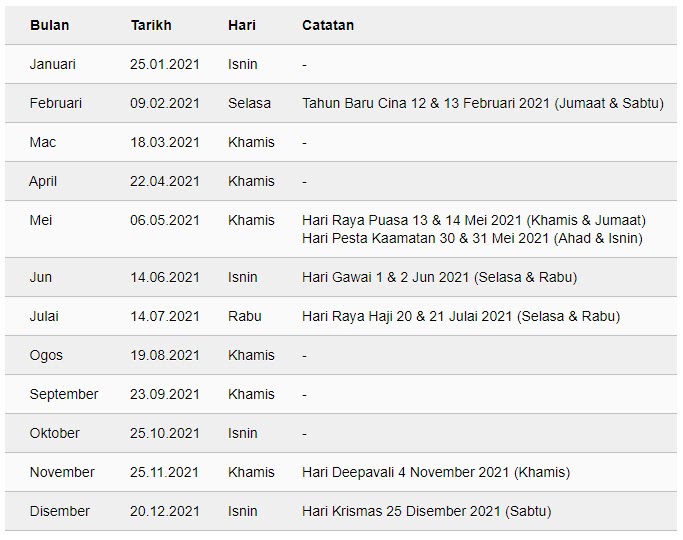Click the date 14.07.2021
The image size is (683, 540).
click(x=165, y=316)
